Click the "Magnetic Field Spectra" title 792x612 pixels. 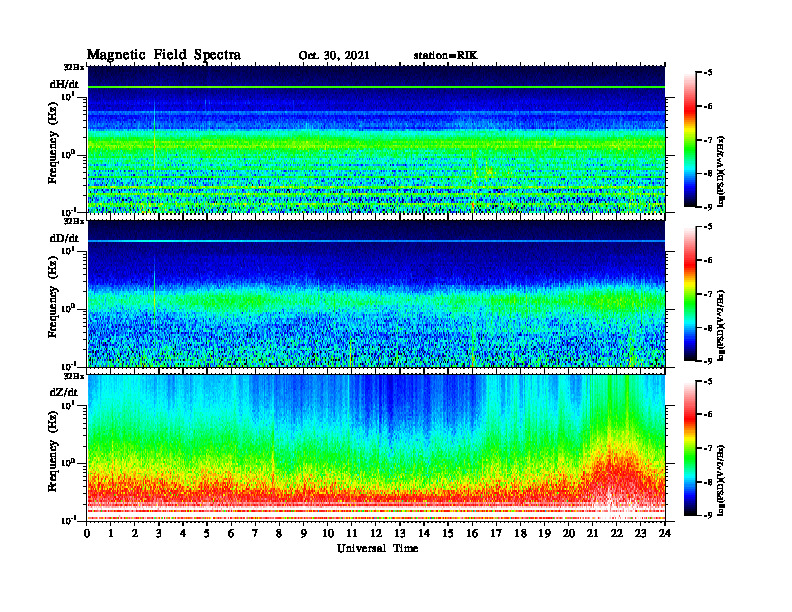click(x=164, y=55)
